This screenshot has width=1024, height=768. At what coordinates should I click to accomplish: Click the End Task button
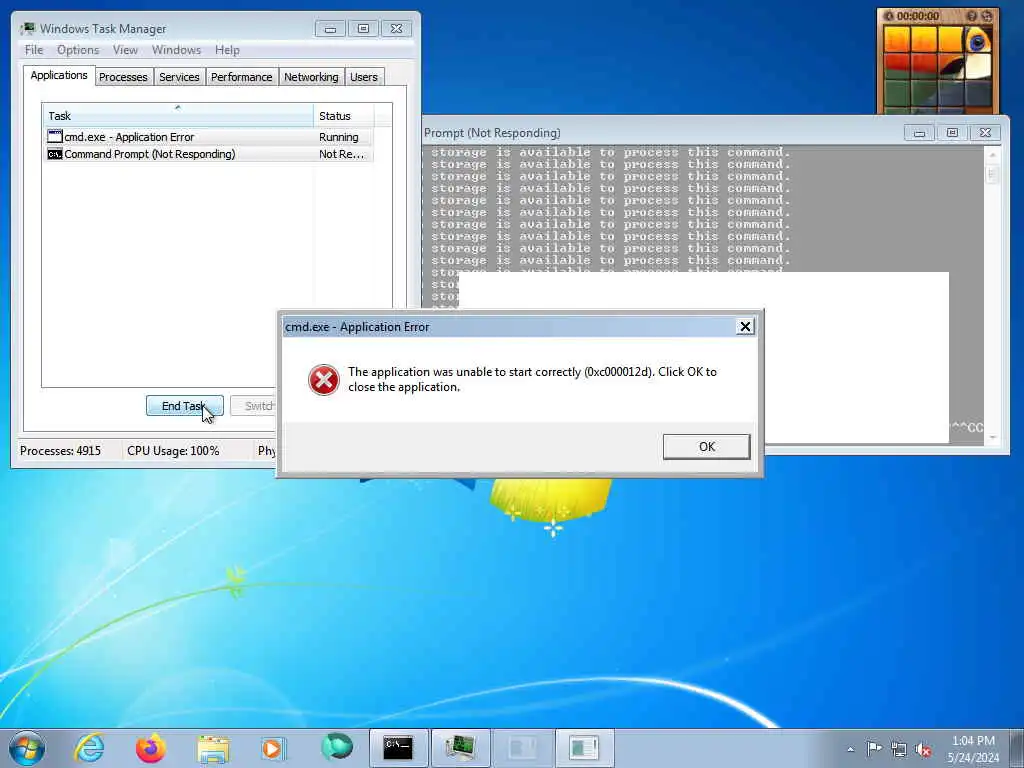coord(185,406)
